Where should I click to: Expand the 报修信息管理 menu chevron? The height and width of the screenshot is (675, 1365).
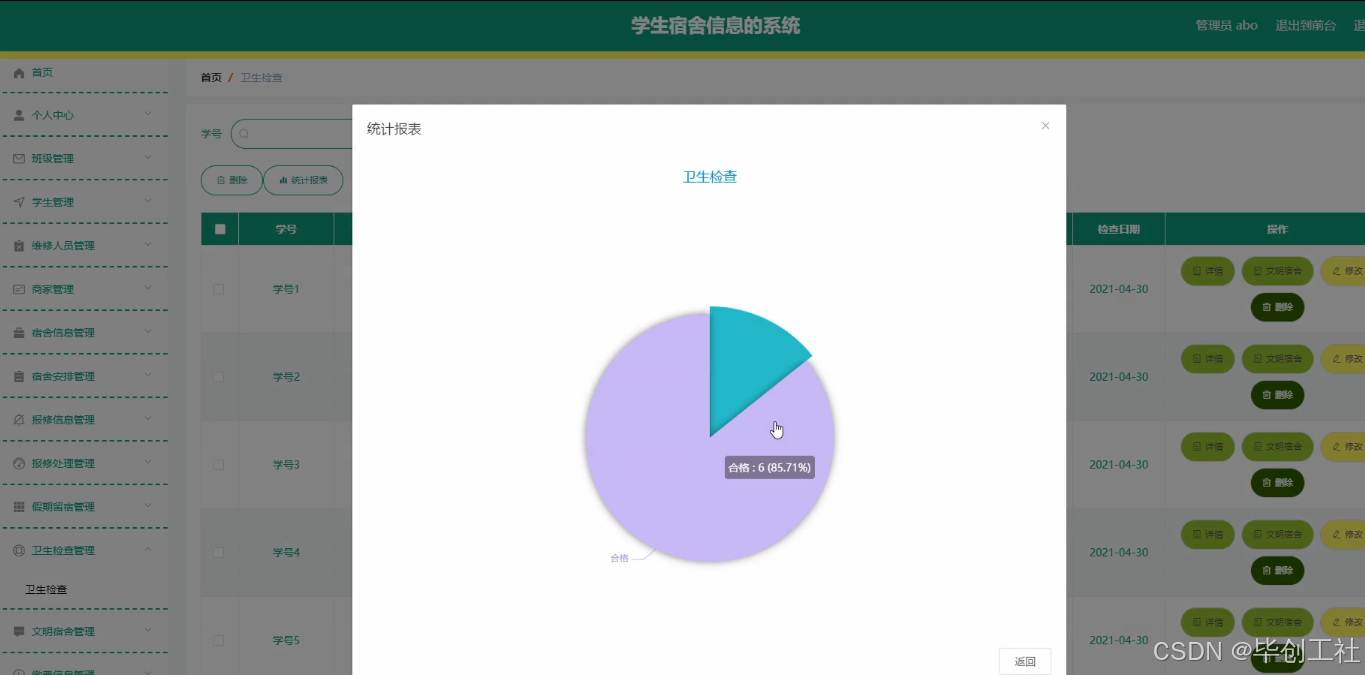(147, 419)
